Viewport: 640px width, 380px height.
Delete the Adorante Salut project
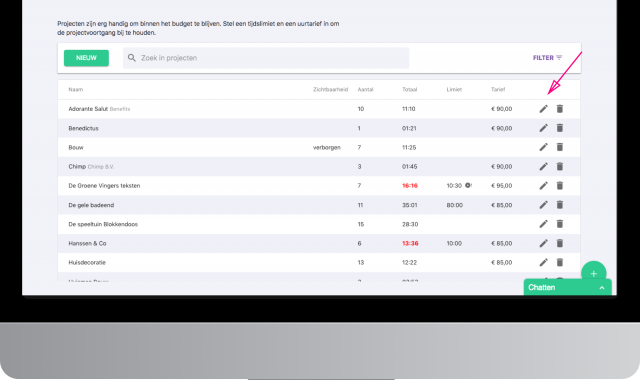click(560, 109)
